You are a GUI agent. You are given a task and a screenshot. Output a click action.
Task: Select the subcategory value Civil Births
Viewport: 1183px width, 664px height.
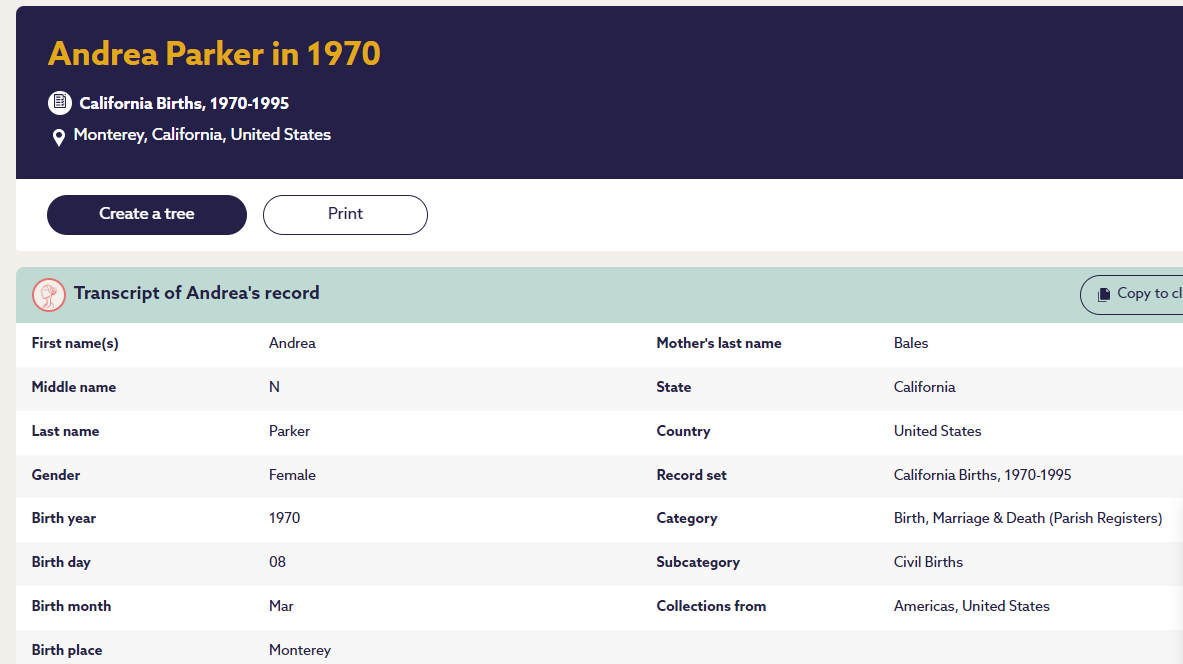[x=928, y=562]
